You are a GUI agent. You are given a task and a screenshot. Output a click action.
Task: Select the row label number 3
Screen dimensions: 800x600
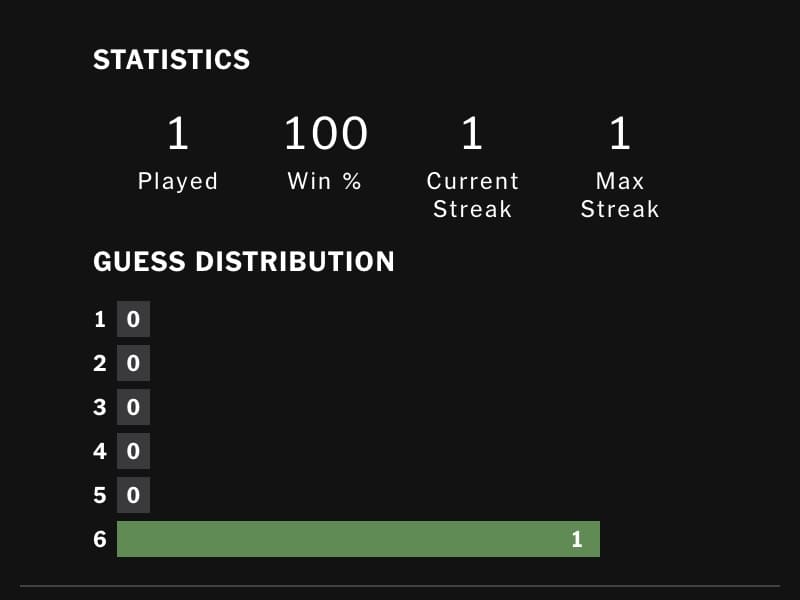click(100, 407)
